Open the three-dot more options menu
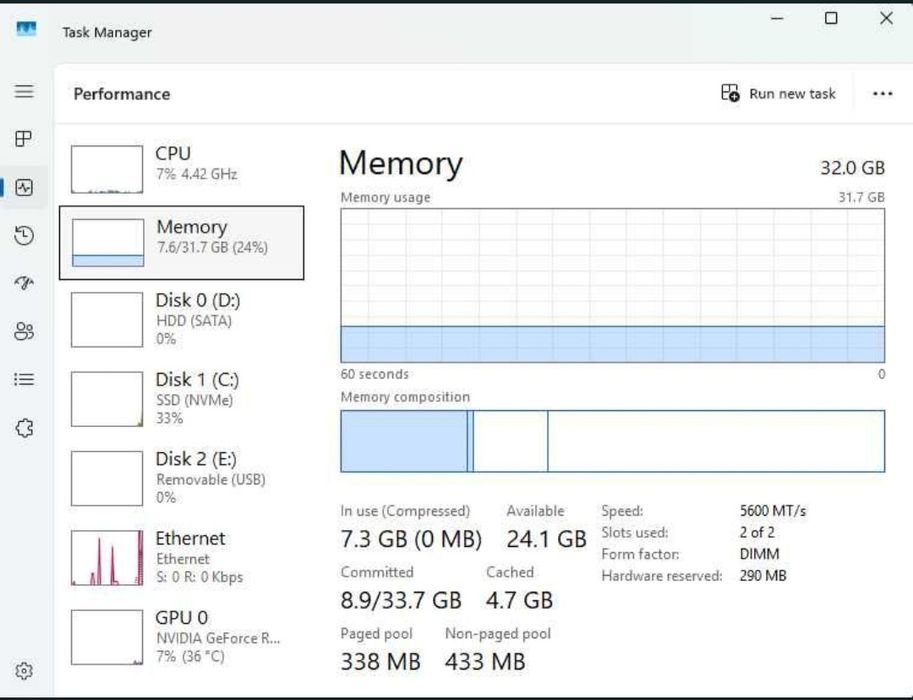Screen dimensions: 913x700 click(x=882, y=94)
